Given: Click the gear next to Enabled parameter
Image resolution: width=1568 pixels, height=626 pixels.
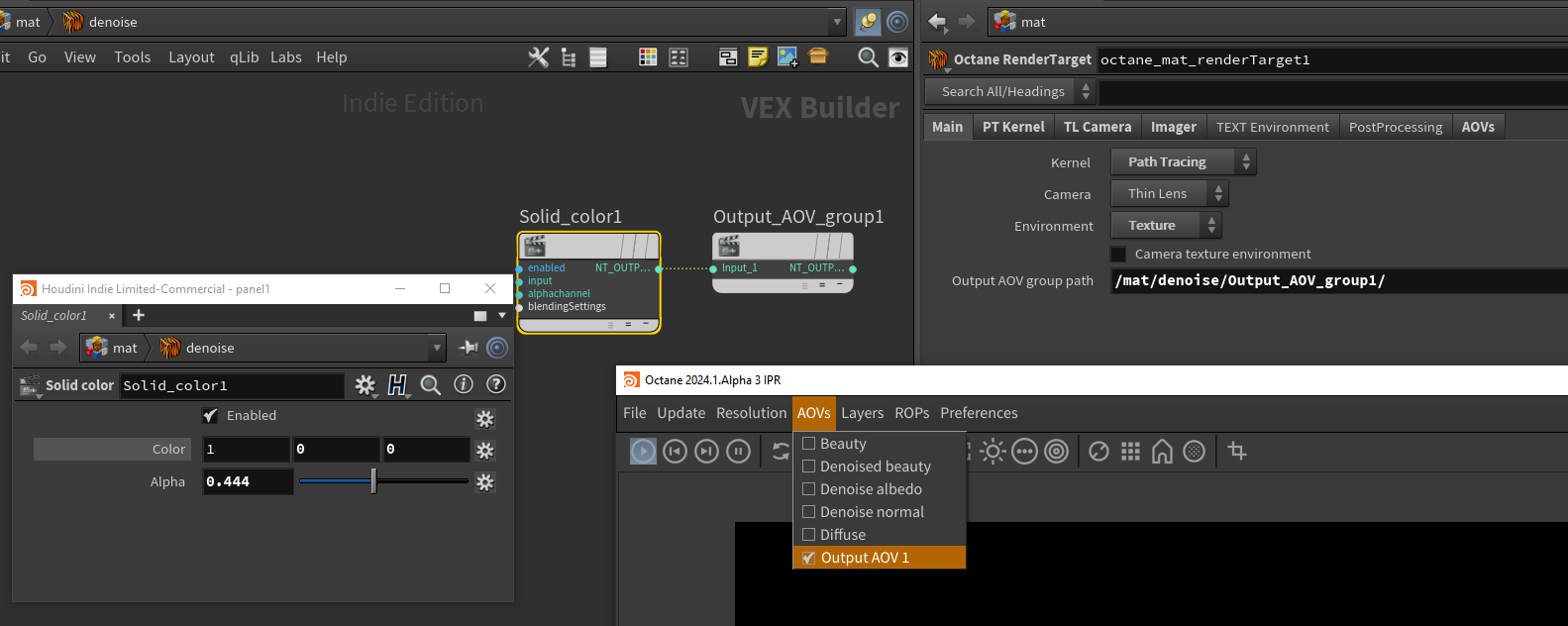Looking at the screenshot, I should (484, 419).
